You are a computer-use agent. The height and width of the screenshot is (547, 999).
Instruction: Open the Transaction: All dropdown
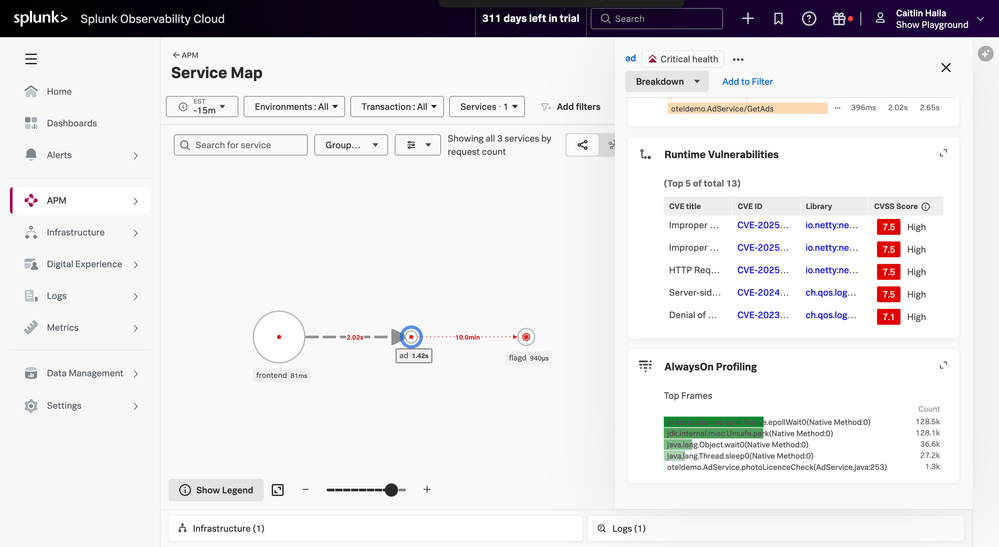398,106
